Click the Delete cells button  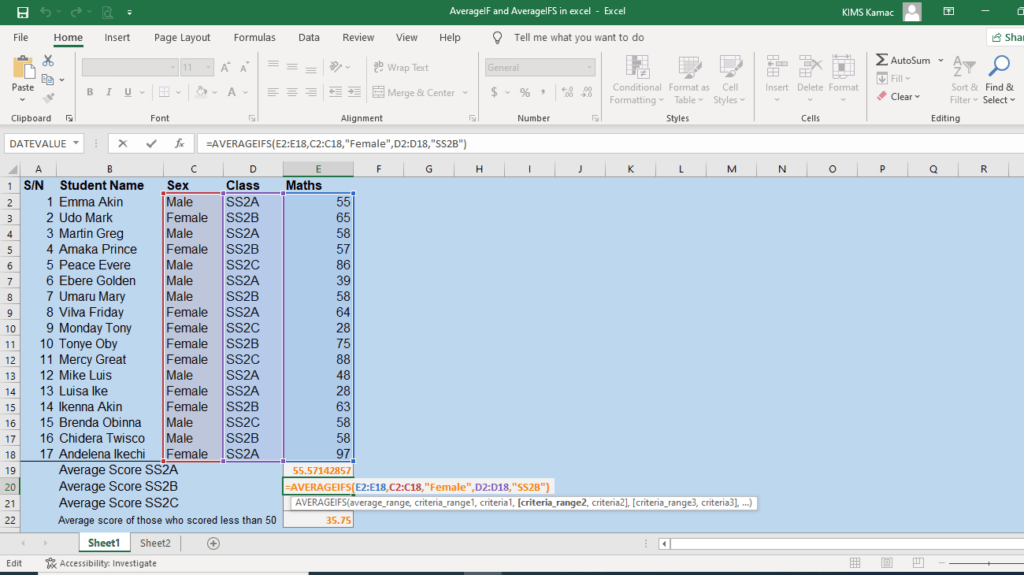click(x=810, y=80)
